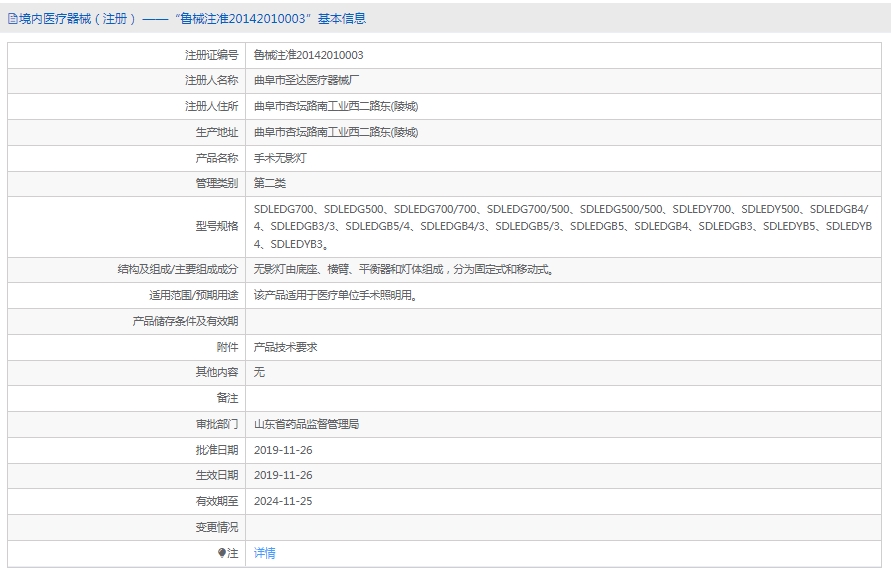The height and width of the screenshot is (577, 891).
Task: Select 其他内容 value 无
Action: pyautogui.click(x=259, y=372)
